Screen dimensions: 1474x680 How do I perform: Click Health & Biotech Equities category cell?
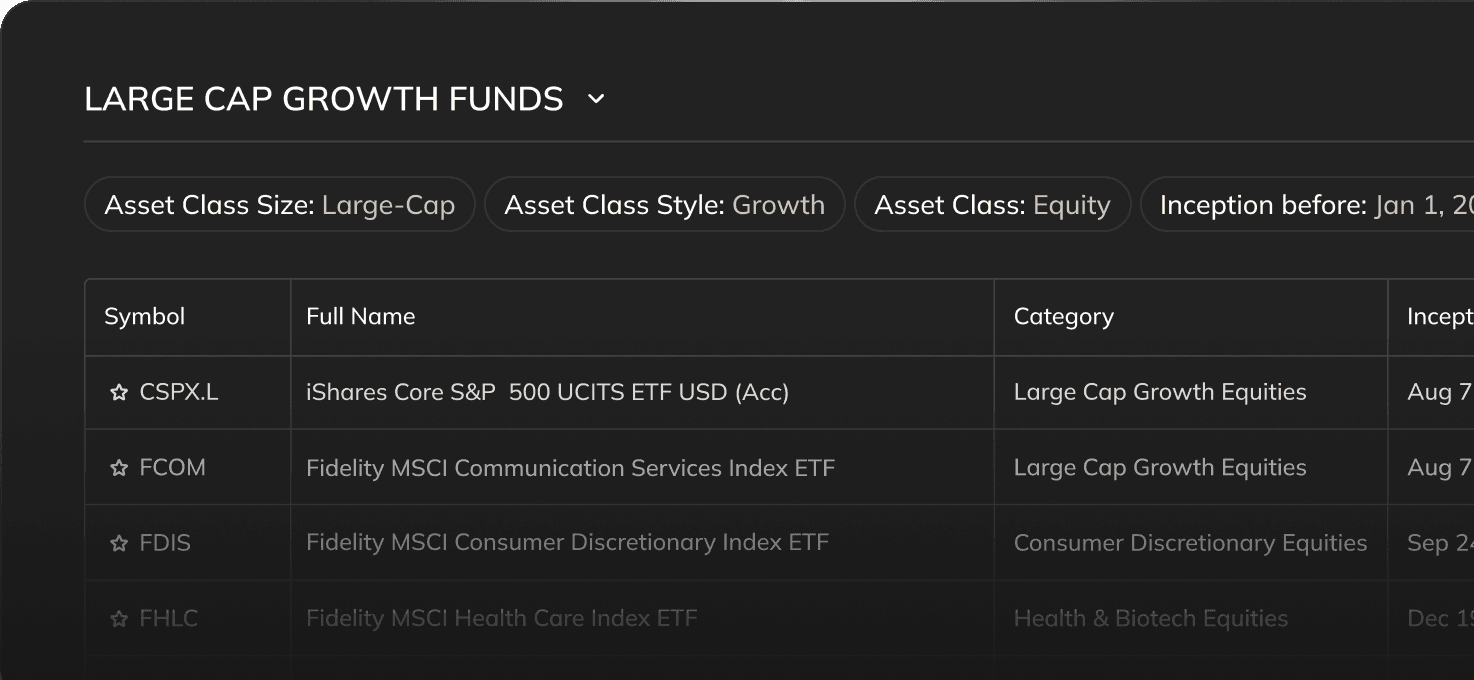point(1150,619)
